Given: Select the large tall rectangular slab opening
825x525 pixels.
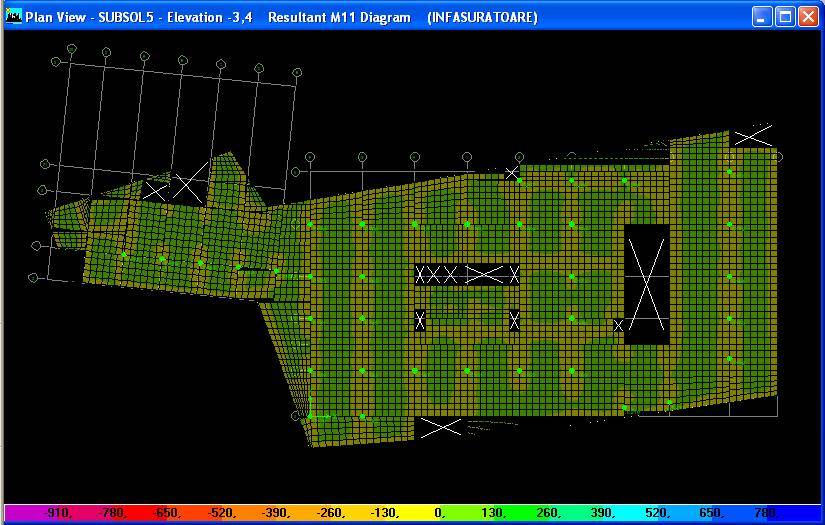Looking at the screenshot, I should pyautogui.click(x=646, y=284).
